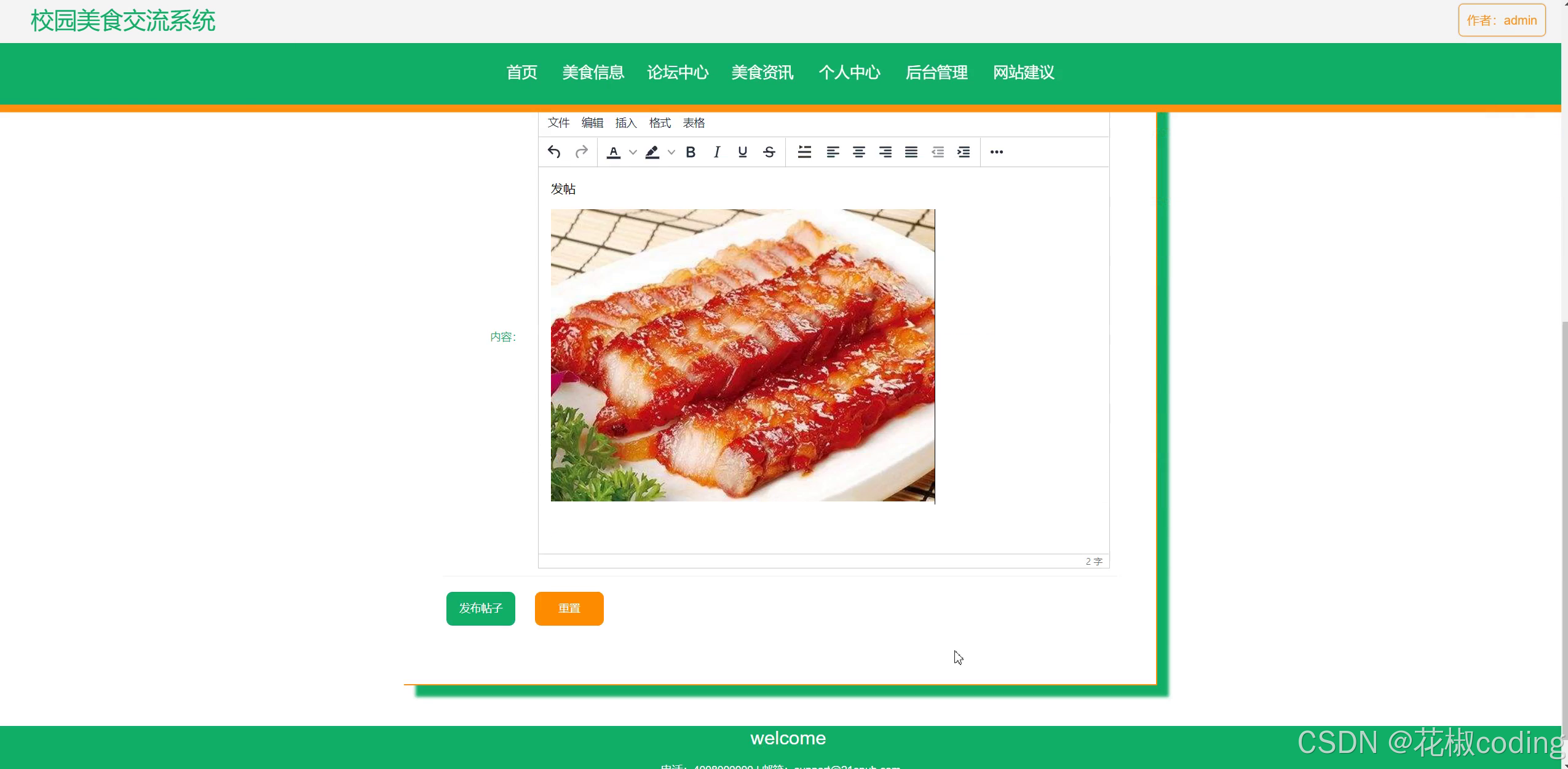Select the barbecue pork image in the editor
Image resolution: width=1568 pixels, height=769 pixels.
[x=742, y=356]
